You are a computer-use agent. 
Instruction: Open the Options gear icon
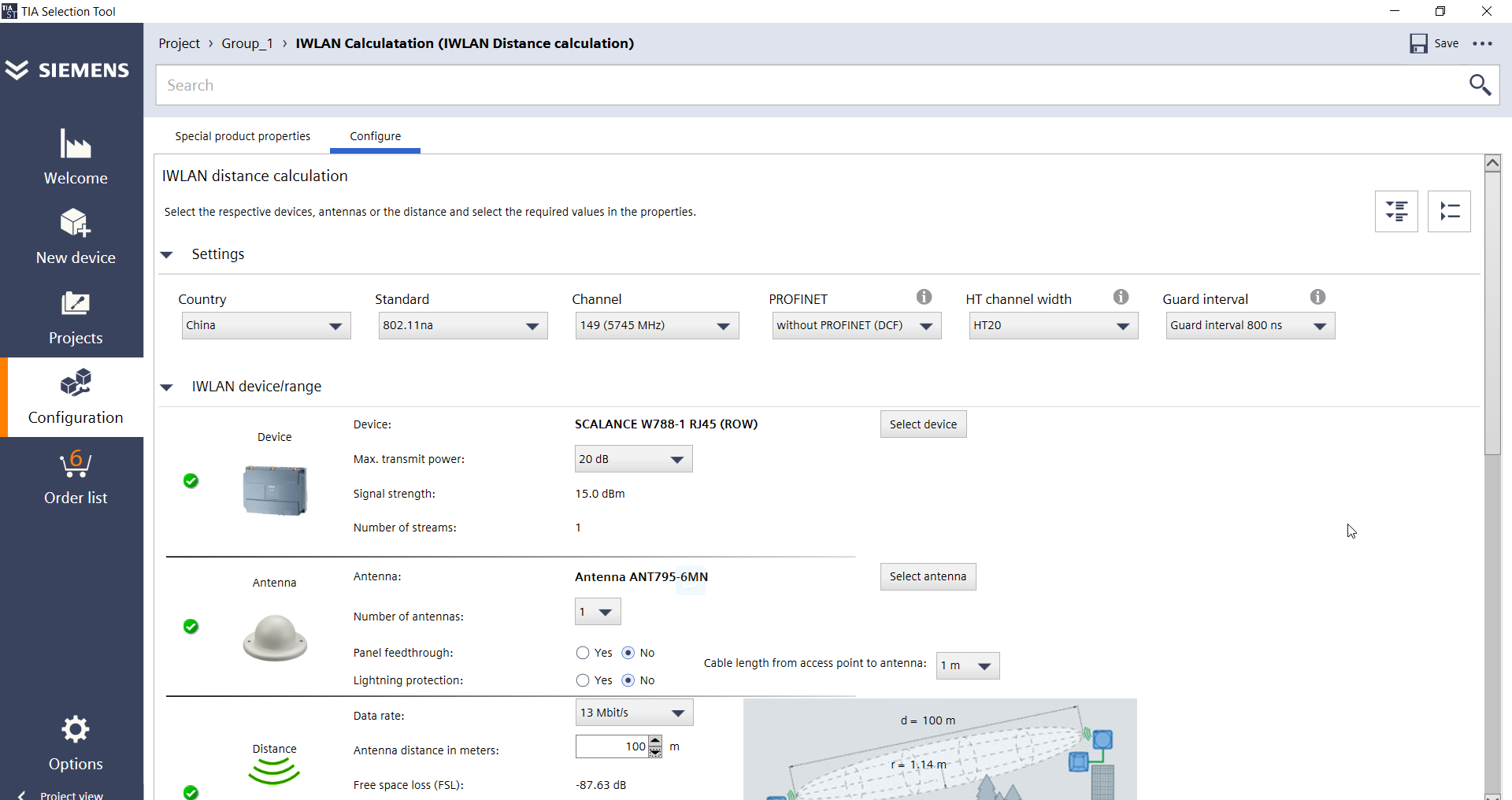(76, 730)
